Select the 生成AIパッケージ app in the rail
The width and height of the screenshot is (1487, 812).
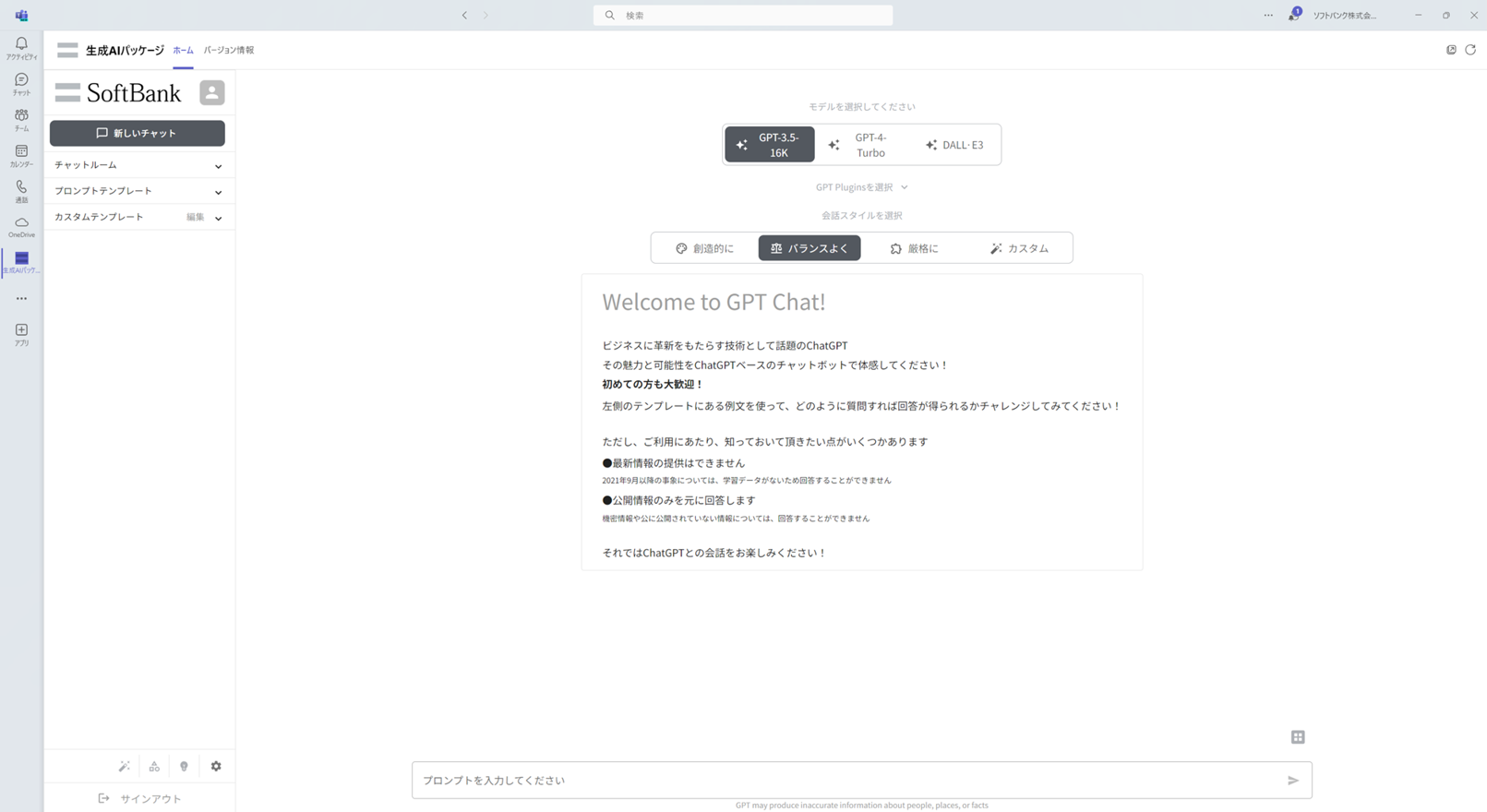coord(21,263)
